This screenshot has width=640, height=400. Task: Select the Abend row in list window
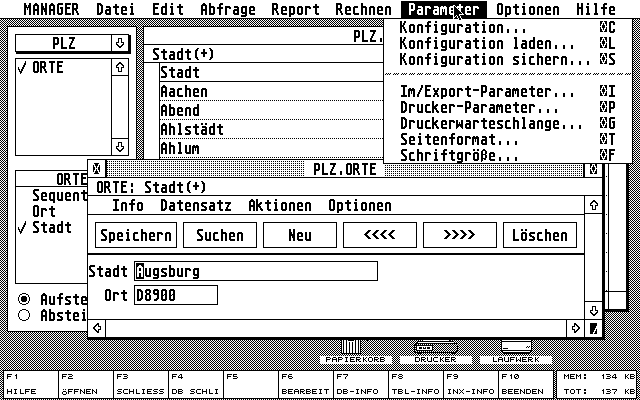pyautogui.click(x=271, y=110)
